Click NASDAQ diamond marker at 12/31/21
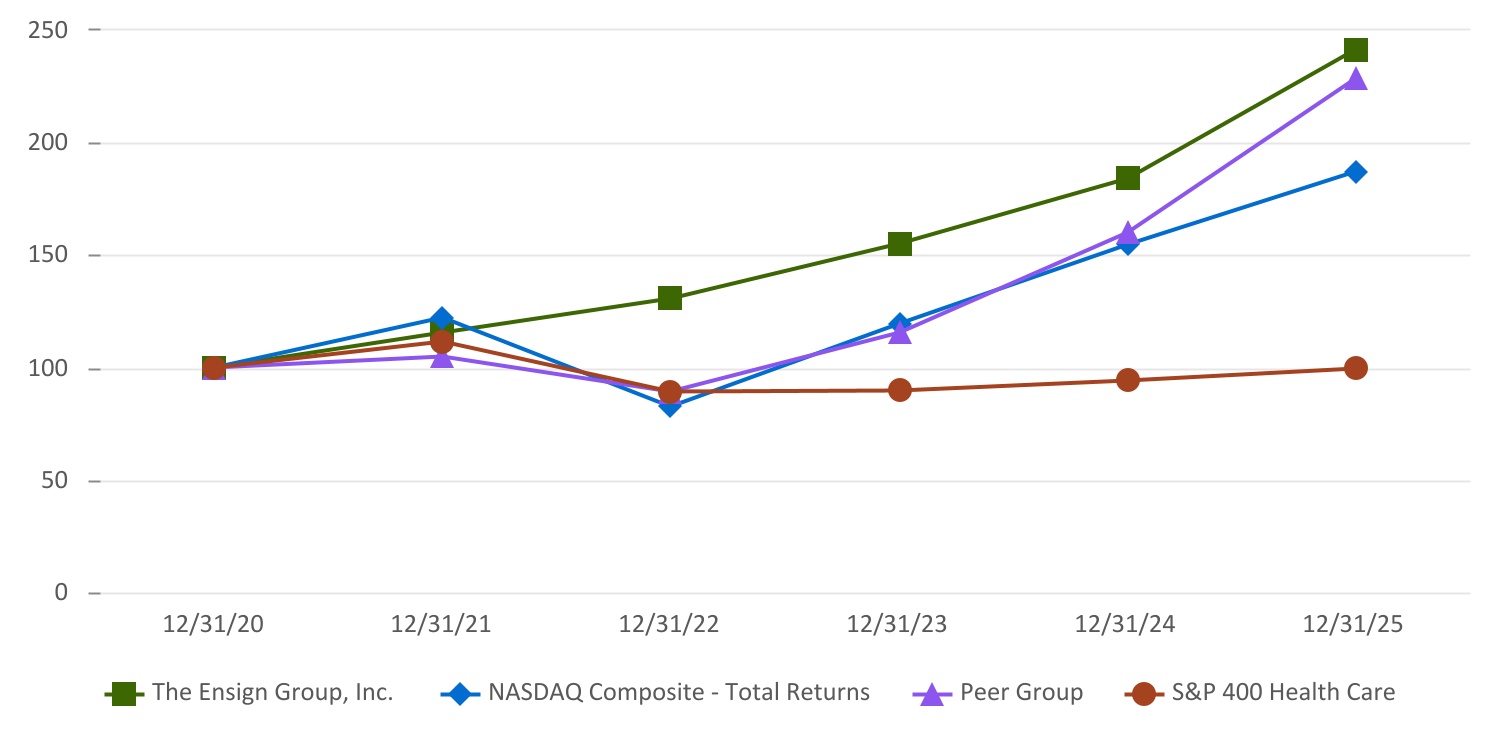 441,319
